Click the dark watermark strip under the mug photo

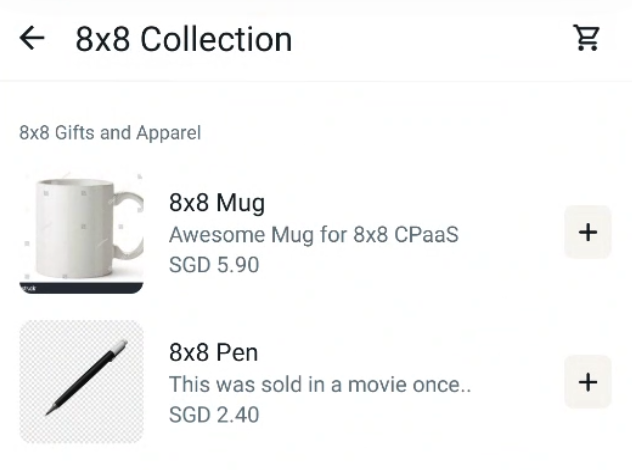coord(81,288)
